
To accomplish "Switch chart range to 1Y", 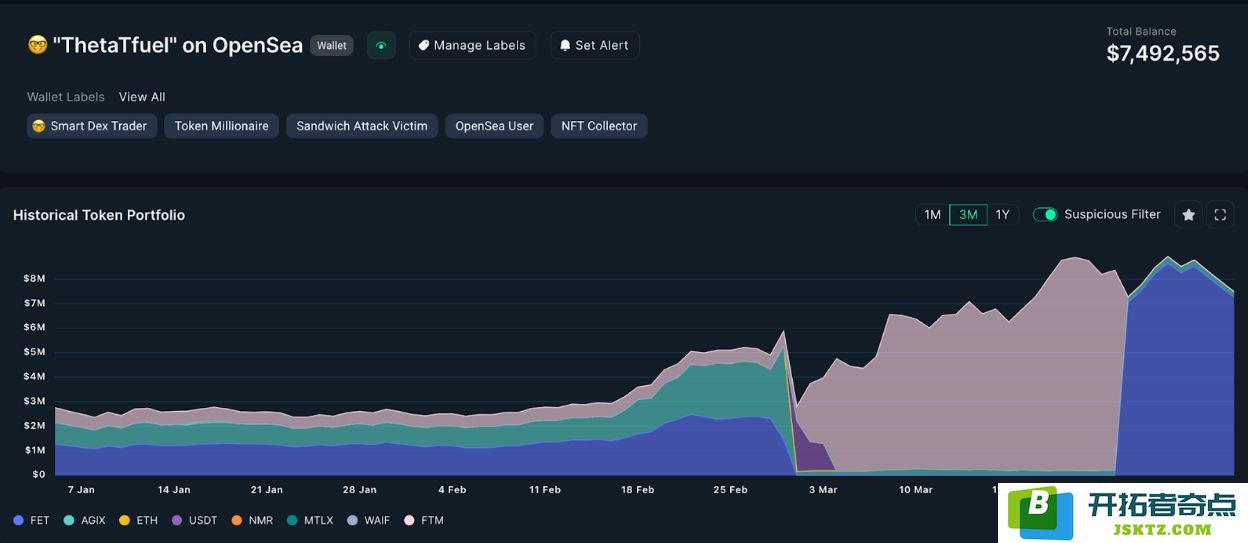I will (x=1003, y=215).
